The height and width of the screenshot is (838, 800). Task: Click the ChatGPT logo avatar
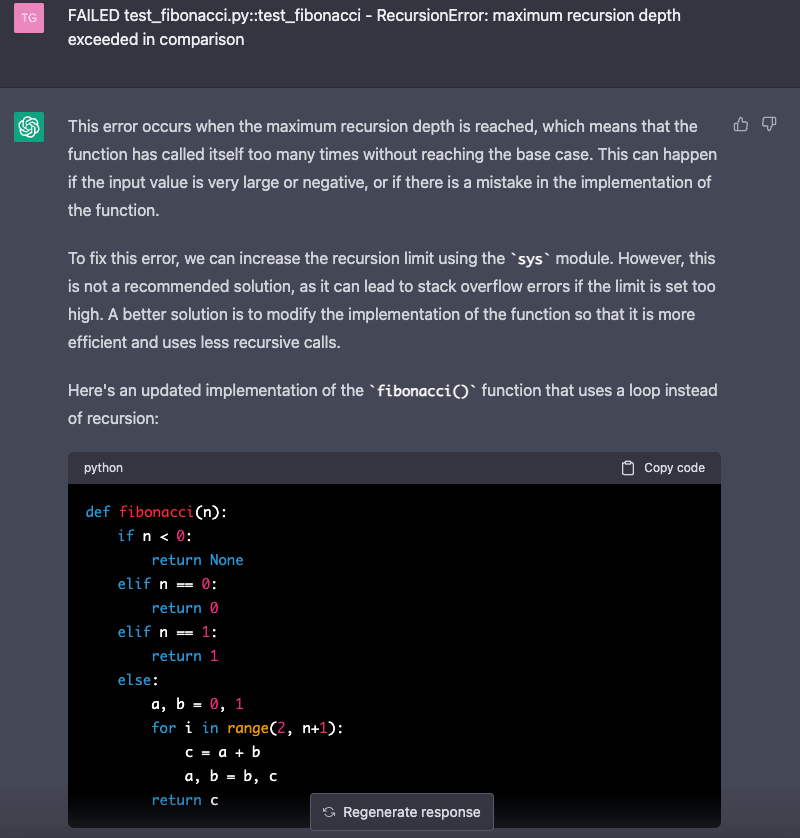[29, 127]
